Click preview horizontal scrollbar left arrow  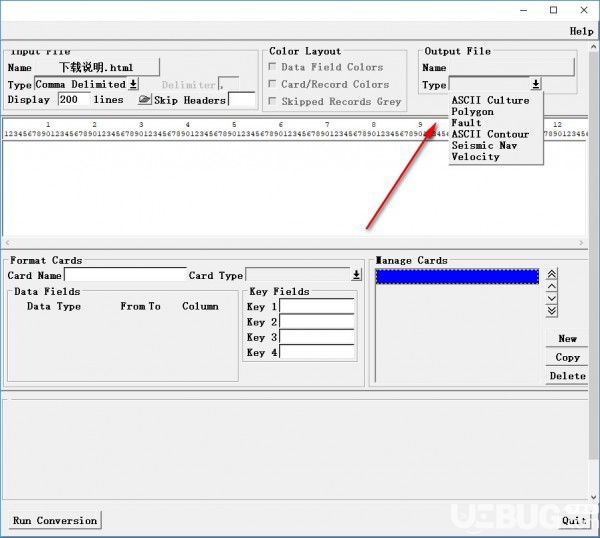(x=7, y=243)
